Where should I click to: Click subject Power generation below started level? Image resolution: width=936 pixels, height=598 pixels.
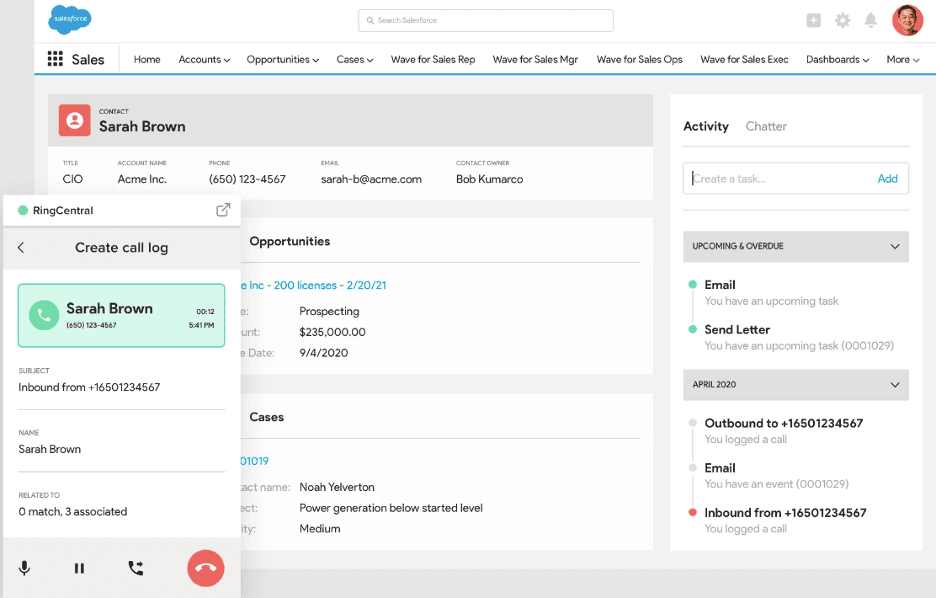[391, 508]
